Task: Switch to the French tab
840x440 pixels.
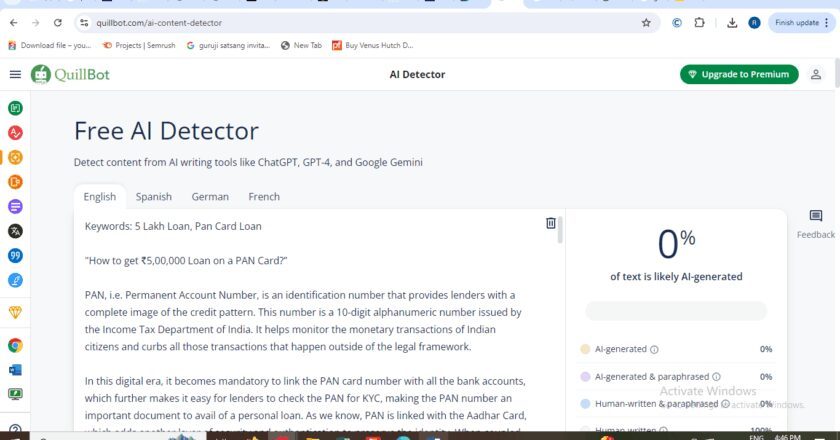Action: (x=264, y=197)
